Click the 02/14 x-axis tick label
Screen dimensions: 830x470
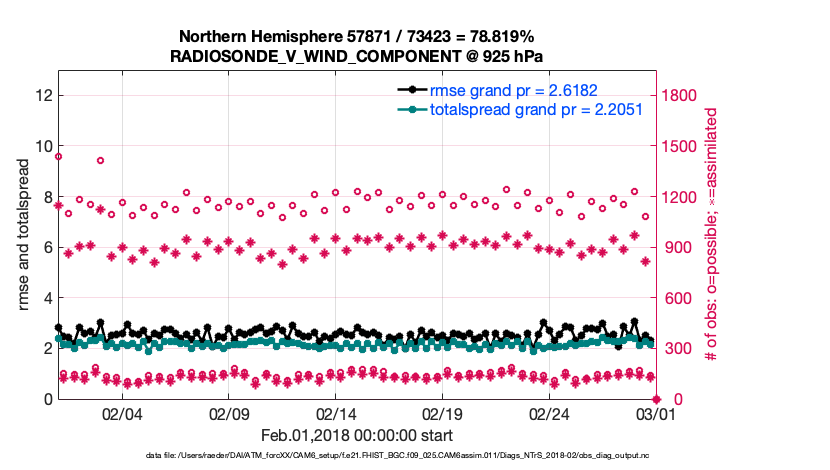(x=336, y=413)
